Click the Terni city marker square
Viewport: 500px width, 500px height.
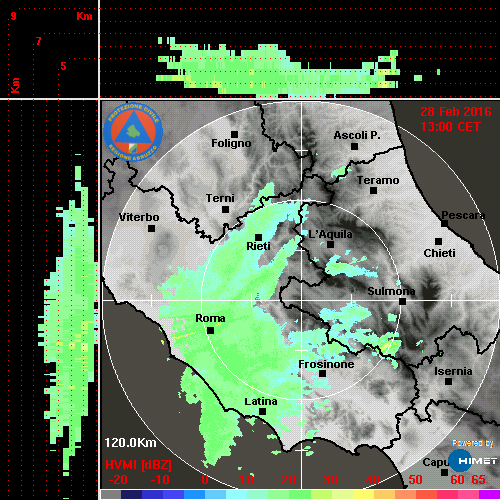point(225,209)
